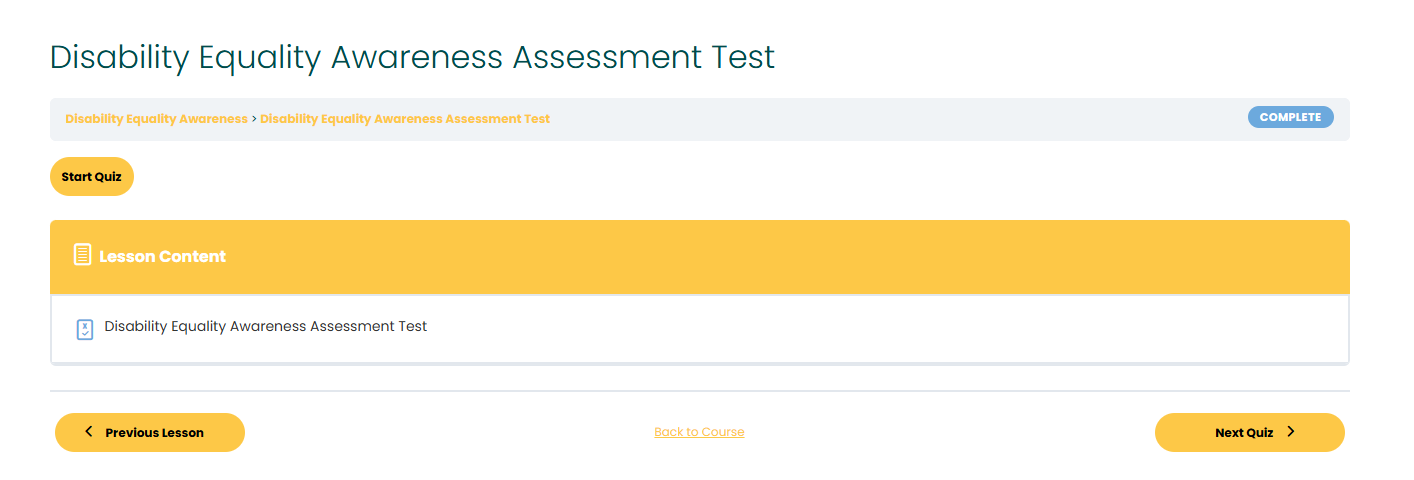Select the COMPLETE status badge
1414x480 pixels.
(1290, 117)
